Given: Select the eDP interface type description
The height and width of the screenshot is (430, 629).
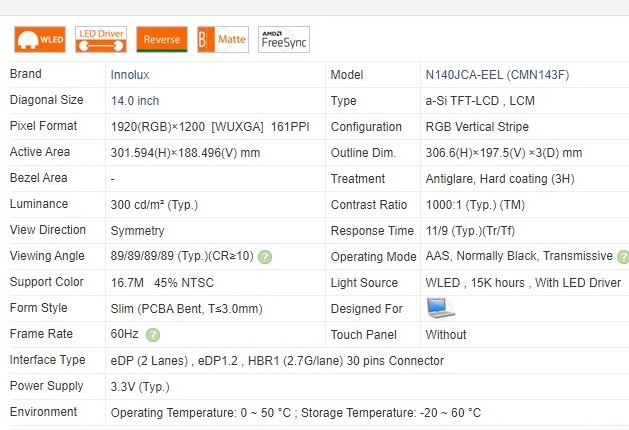Looking at the screenshot, I should [277, 361].
